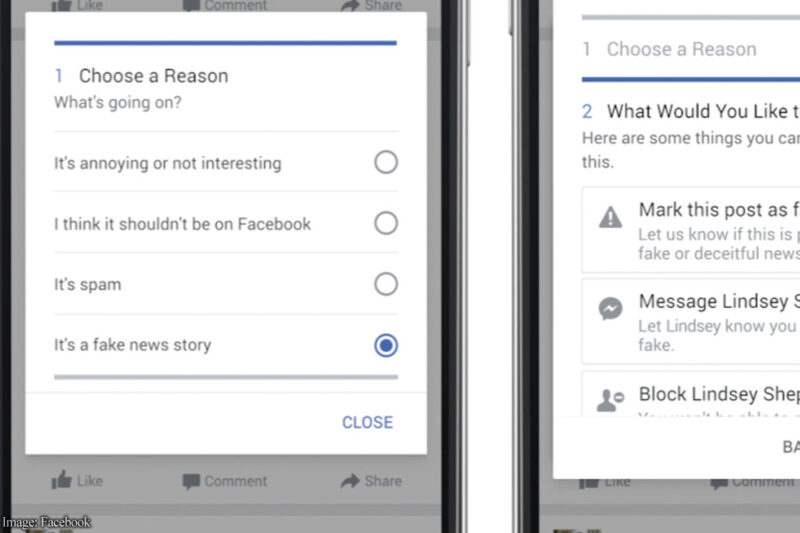This screenshot has width=800, height=533.
Task: Select "It's annoying or not interesting" radio button
Action: point(386,163)
